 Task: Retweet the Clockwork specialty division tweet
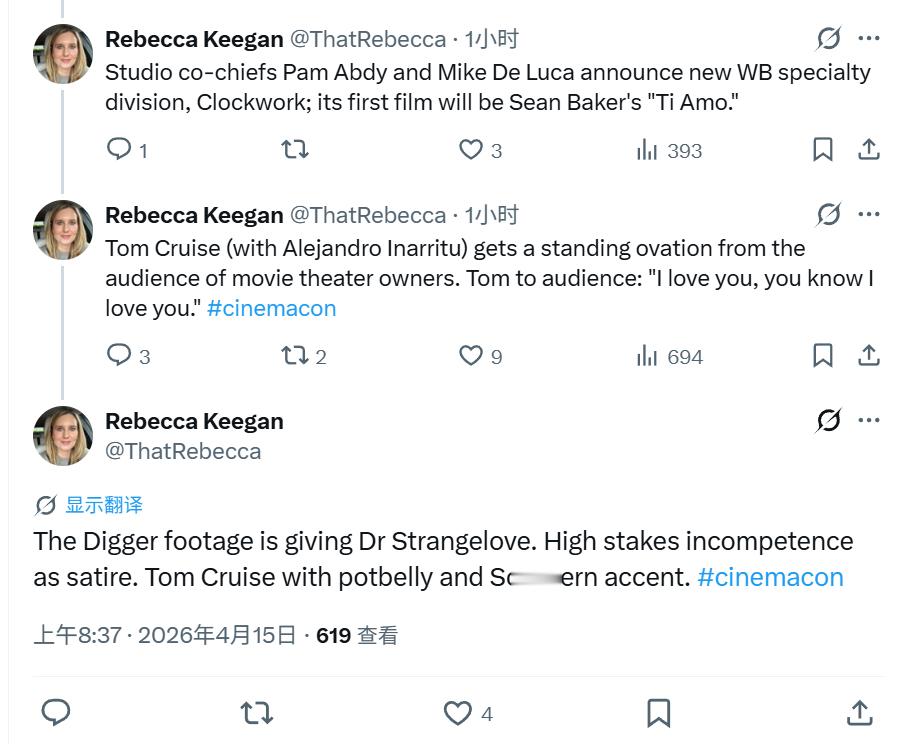295,150
